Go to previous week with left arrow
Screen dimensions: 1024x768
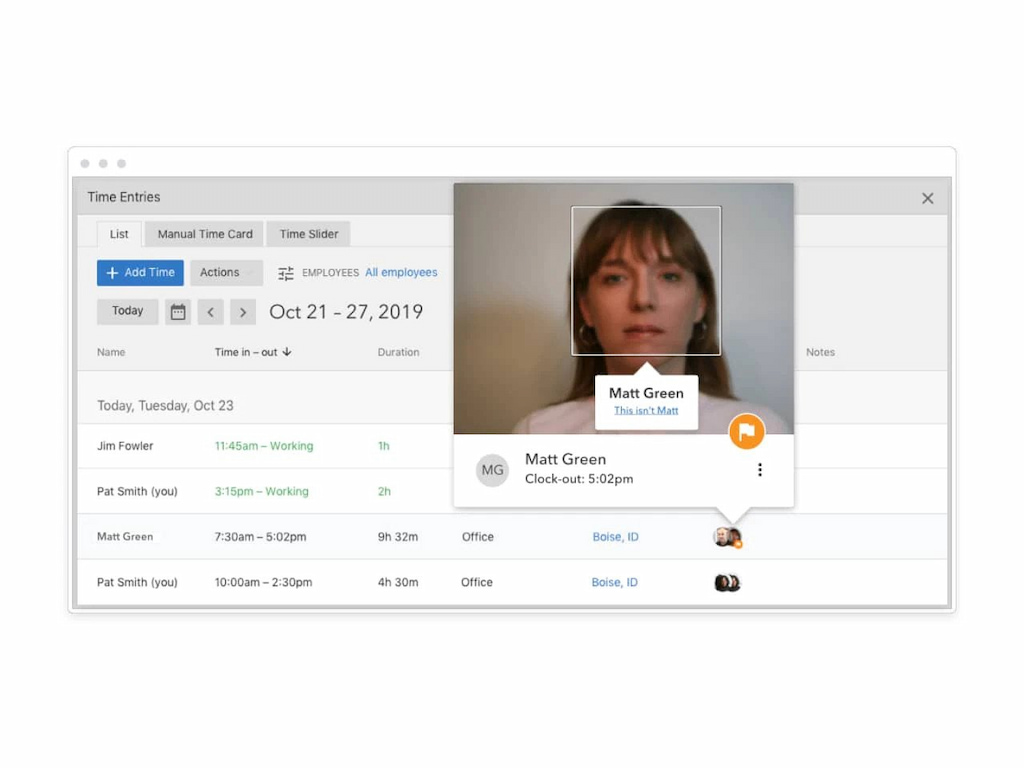[210, 312]
